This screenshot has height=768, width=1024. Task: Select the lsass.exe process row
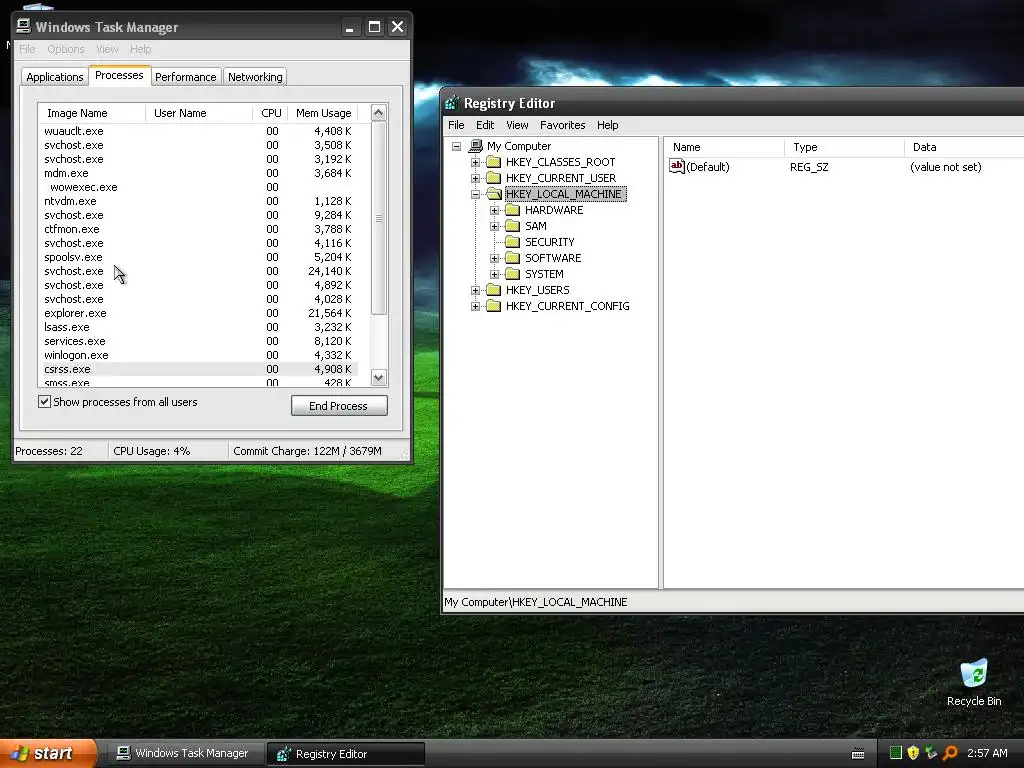pos(199,327)
